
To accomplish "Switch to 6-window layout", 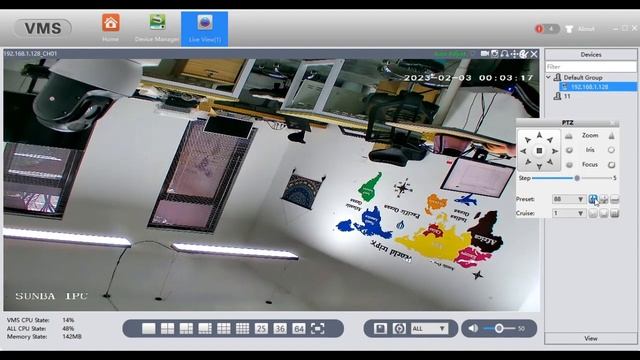I will point(186,329).
